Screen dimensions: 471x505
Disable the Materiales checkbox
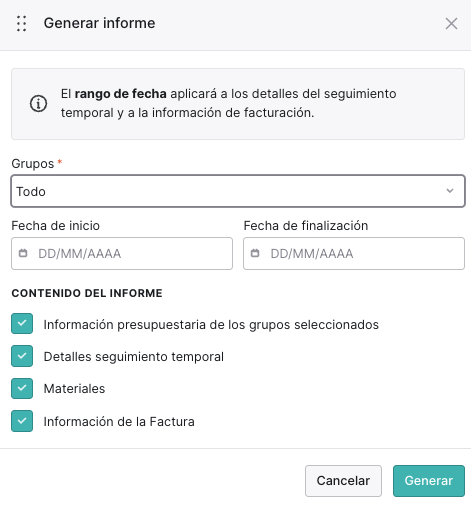pos(22,388)
